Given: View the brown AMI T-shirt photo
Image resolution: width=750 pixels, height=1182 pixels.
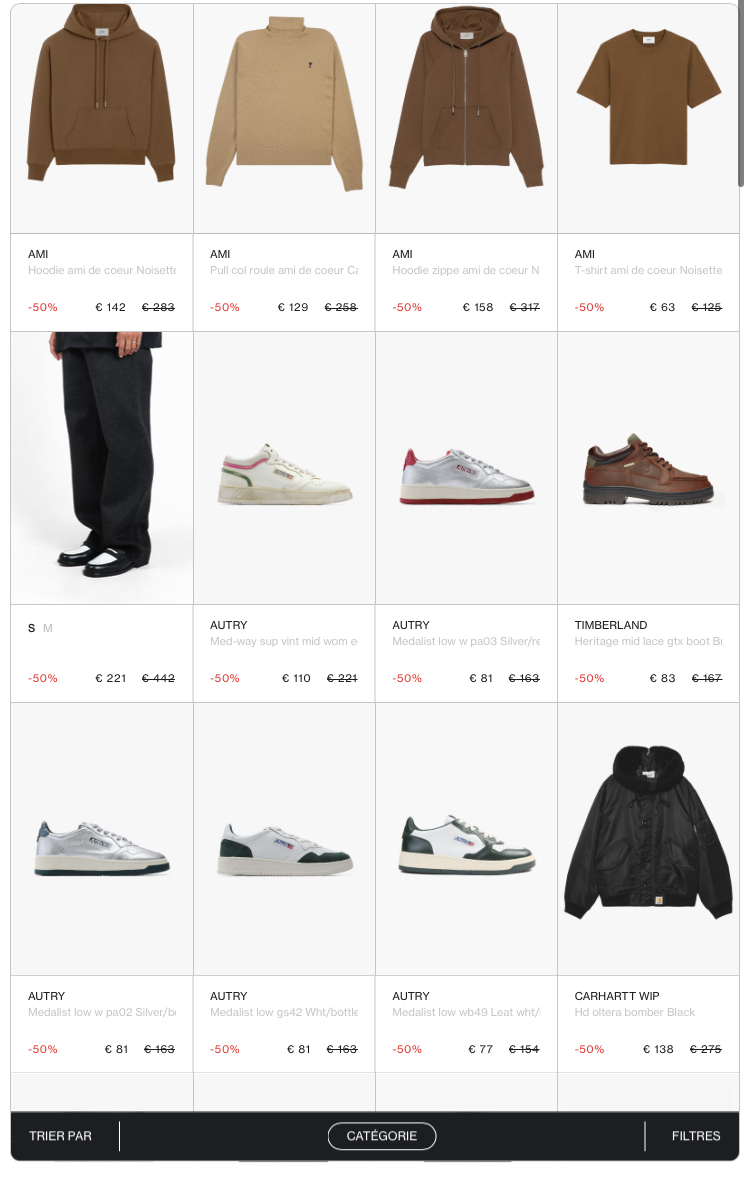Looking at the screenshot, I should click(648, 118).
